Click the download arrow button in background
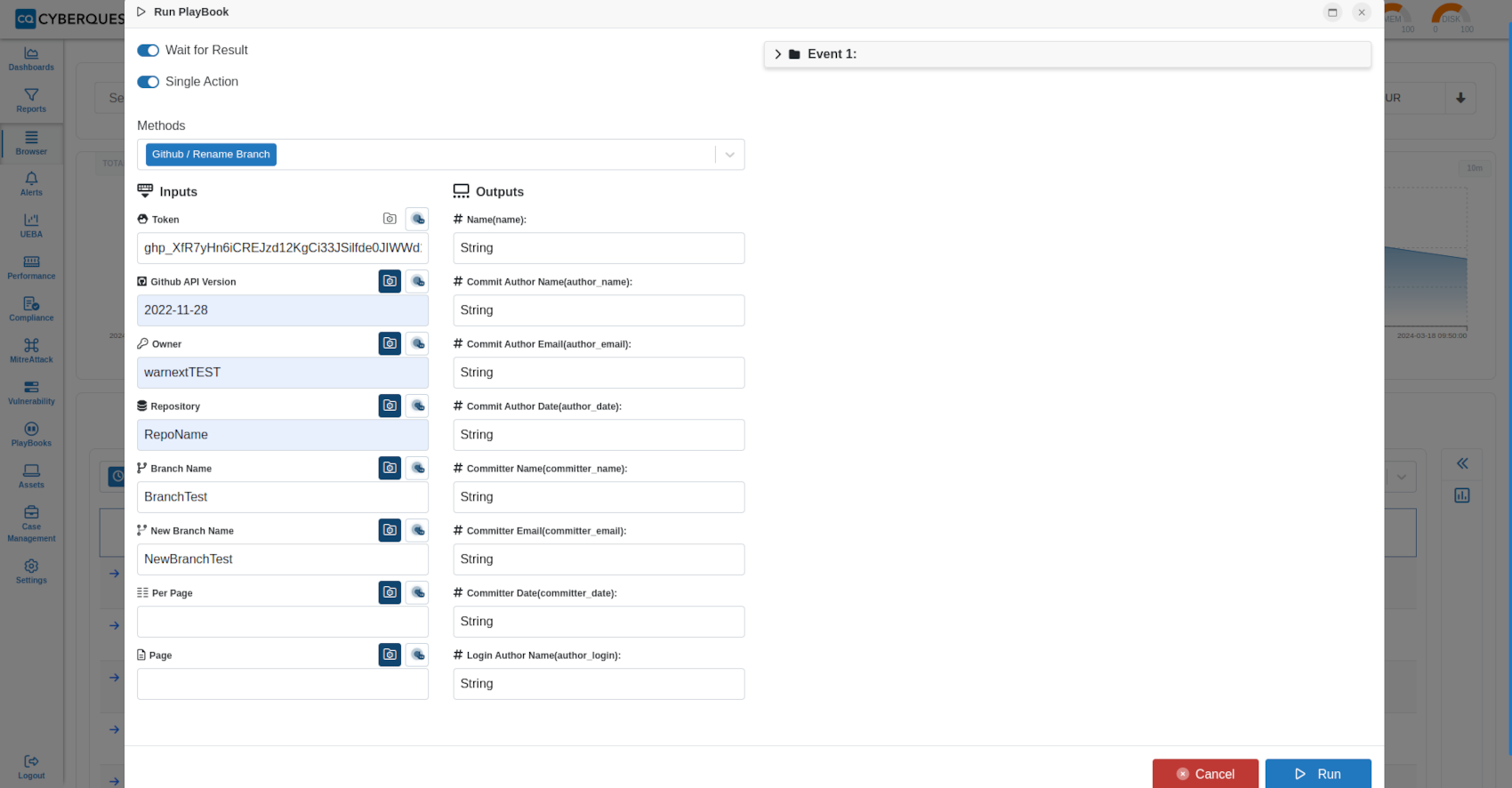Viewport: 1512px width, 788px height. point(1460,98)
